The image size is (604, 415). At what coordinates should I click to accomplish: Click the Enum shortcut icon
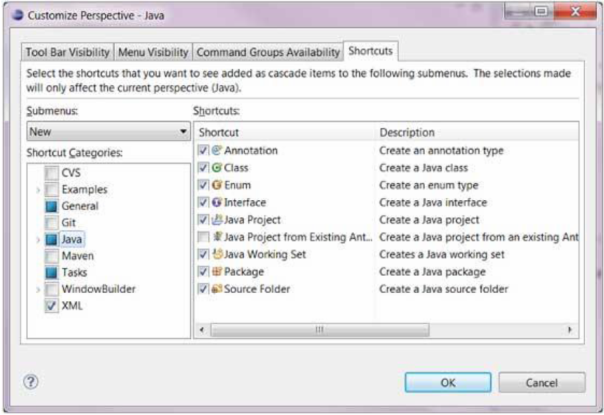click(x=217, y=185)
